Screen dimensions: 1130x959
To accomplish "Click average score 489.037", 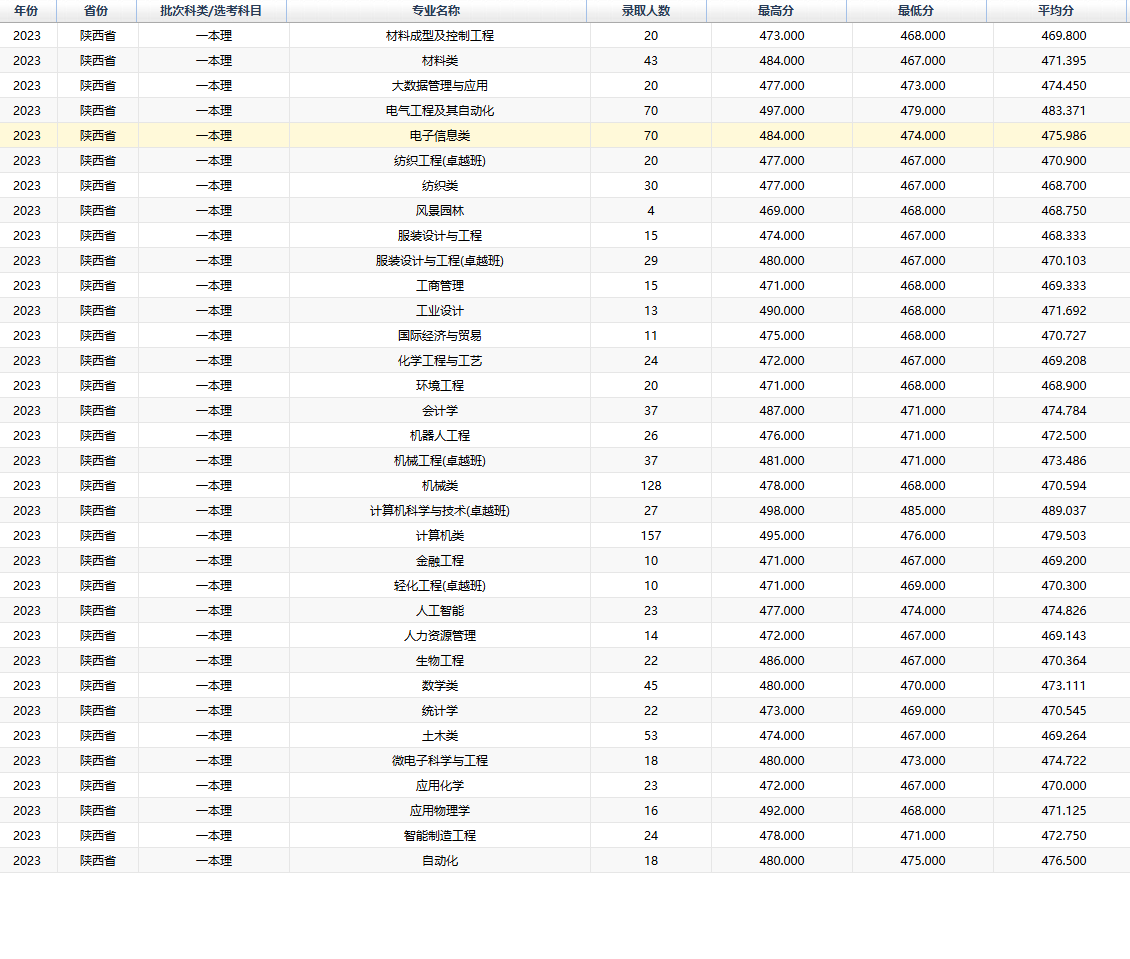I will click(x=1064, y=510).
